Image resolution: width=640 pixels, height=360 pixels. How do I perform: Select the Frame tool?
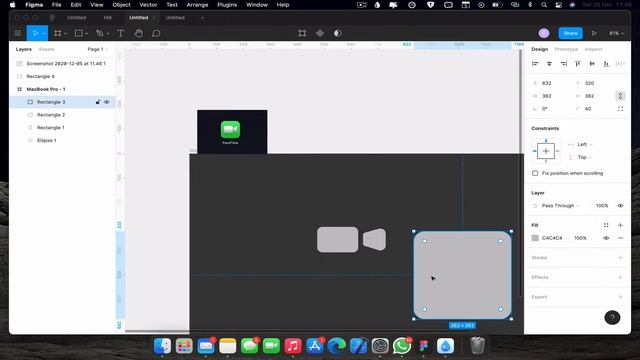click(58, 33)
